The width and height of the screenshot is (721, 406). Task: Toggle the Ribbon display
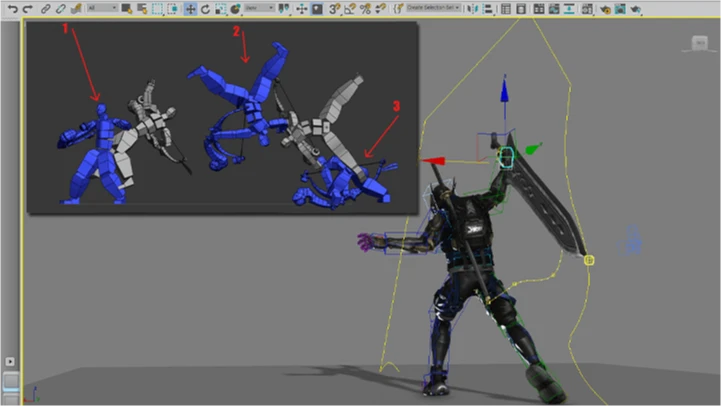point(538,9)
